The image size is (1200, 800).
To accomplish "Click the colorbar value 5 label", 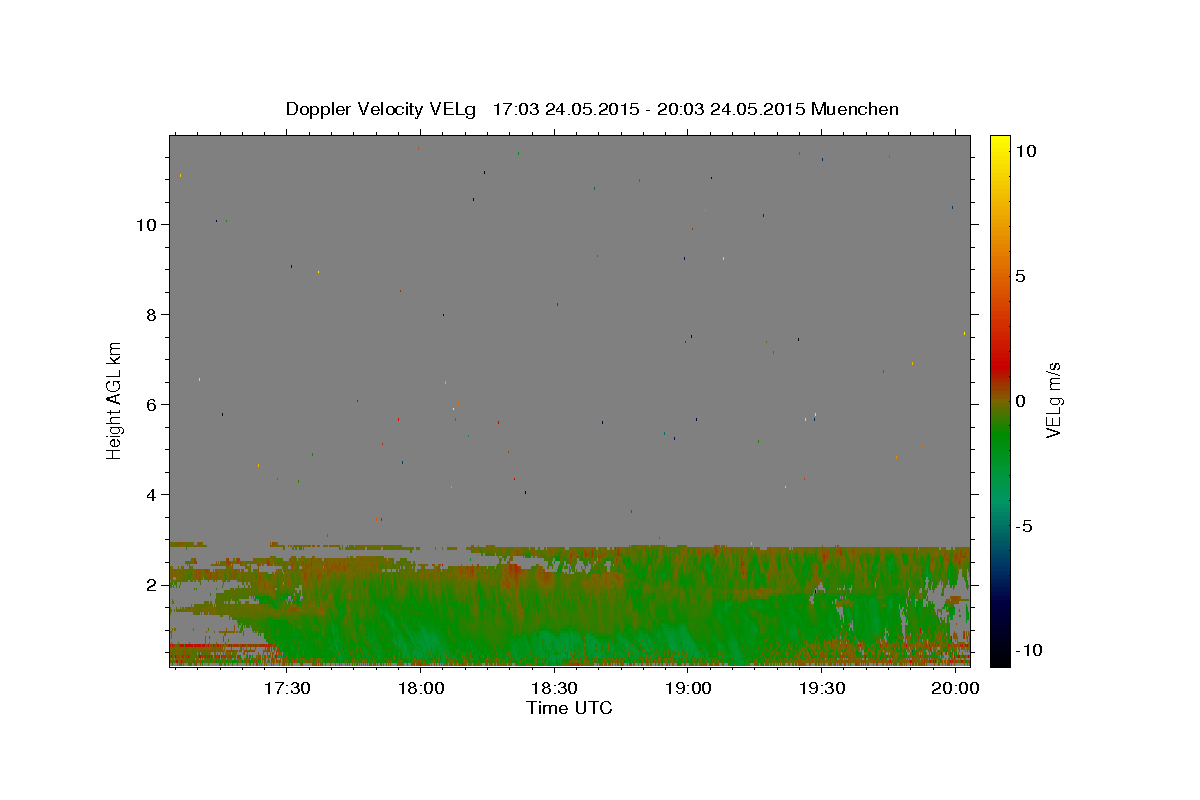I will 1021,276.
